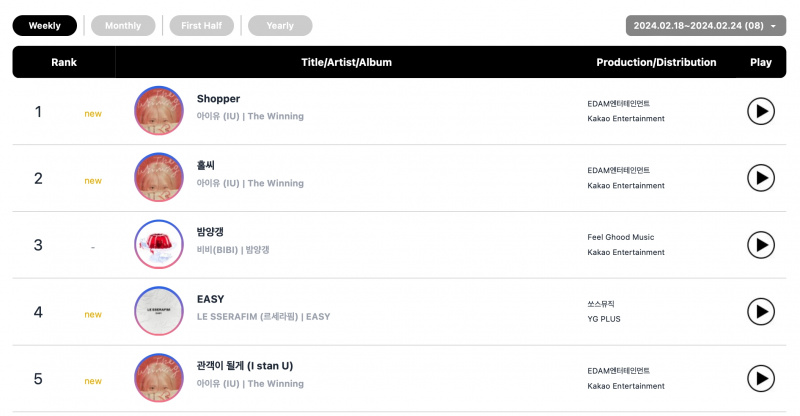Click the Shopper song title link
The width and height of the screenshot is (800, 416).
[218, 99]
